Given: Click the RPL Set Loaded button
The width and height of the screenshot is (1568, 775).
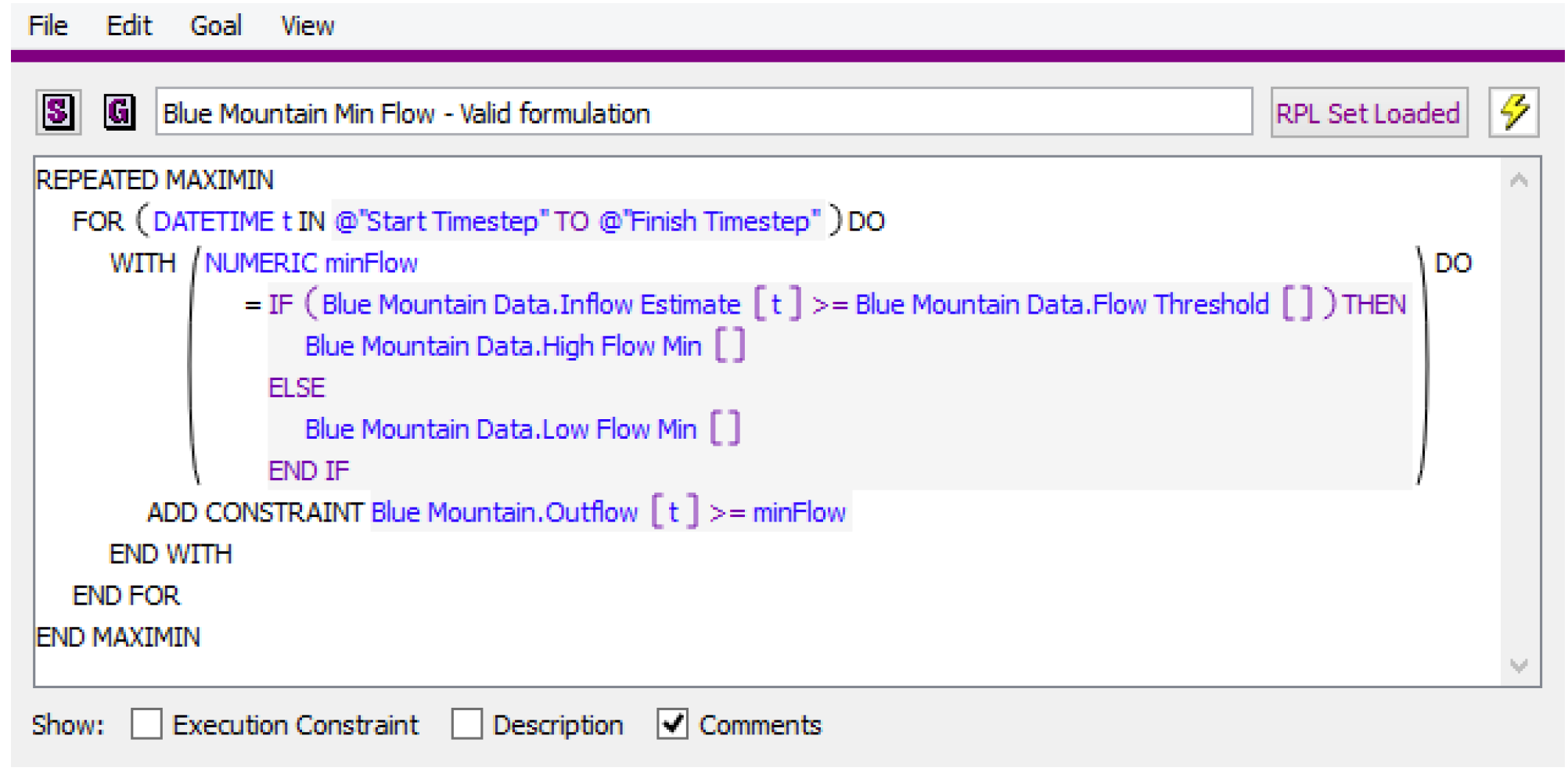Looking at the screenshot, I should pyautogui.click(x=1368, y=113).
